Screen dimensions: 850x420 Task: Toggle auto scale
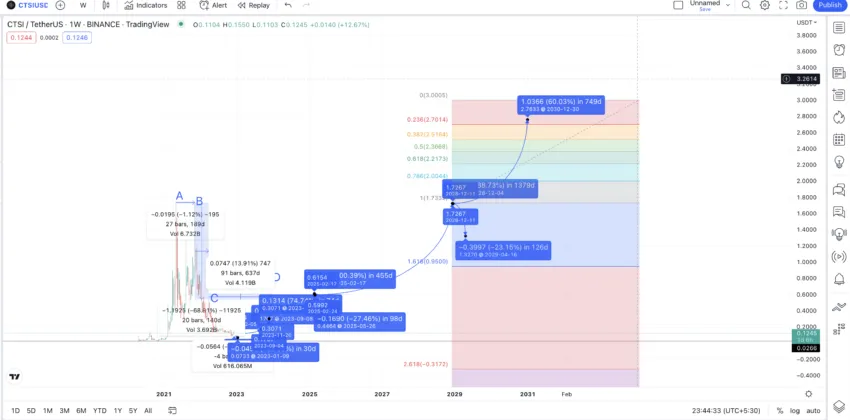pos(813,410)
